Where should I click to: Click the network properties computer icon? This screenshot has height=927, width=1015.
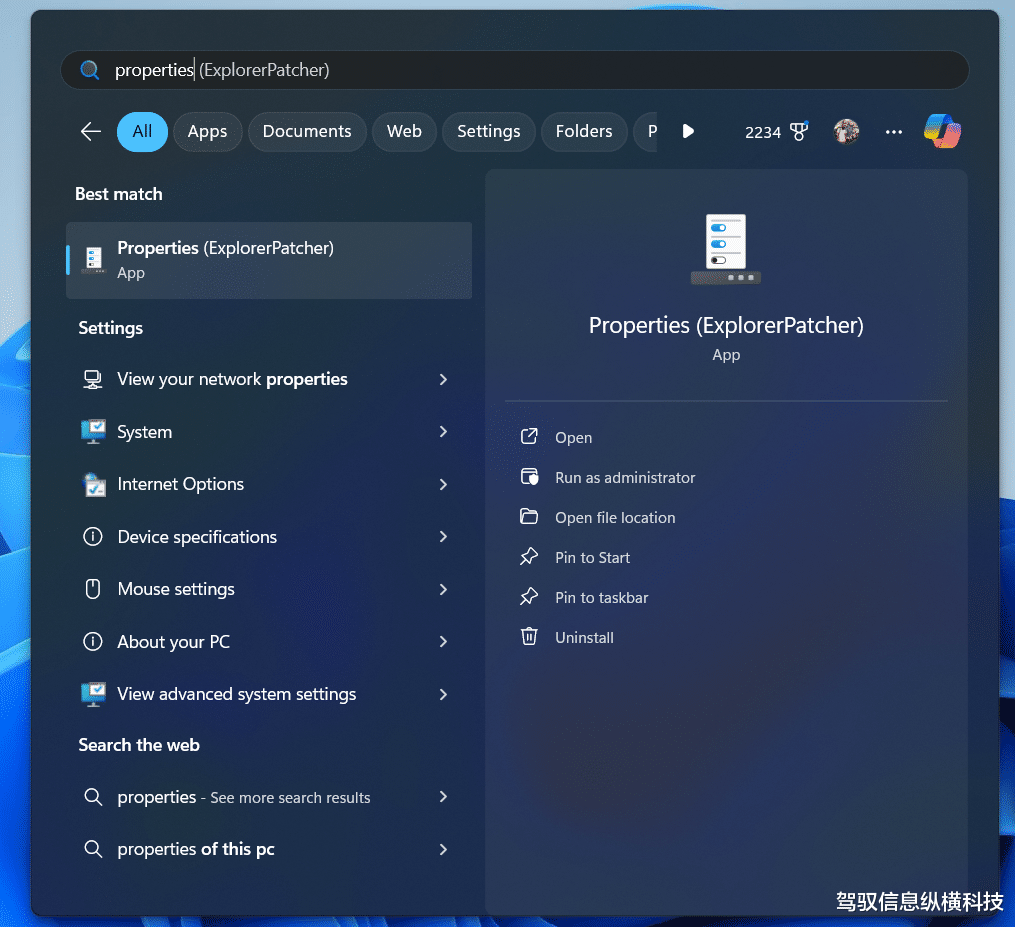click(93, 379)
